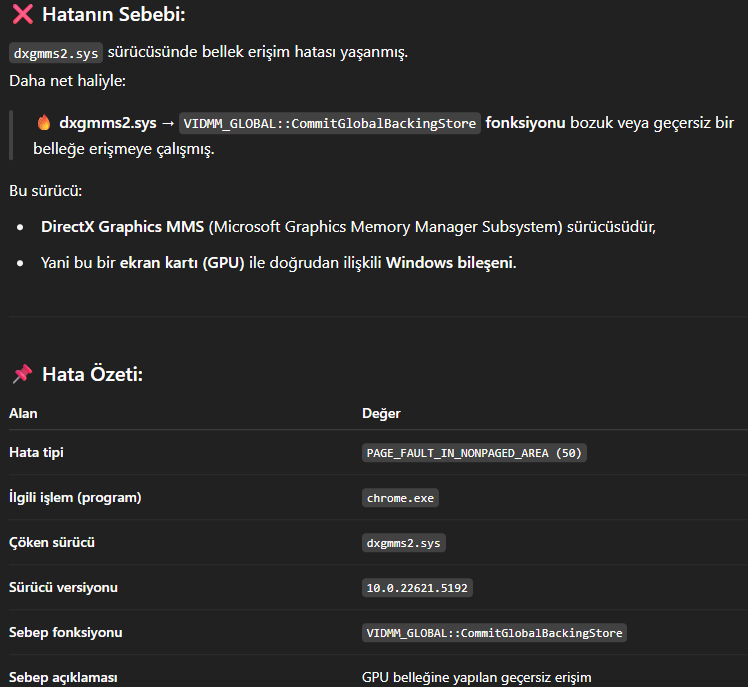Click the Alan column header

[23, 413]
